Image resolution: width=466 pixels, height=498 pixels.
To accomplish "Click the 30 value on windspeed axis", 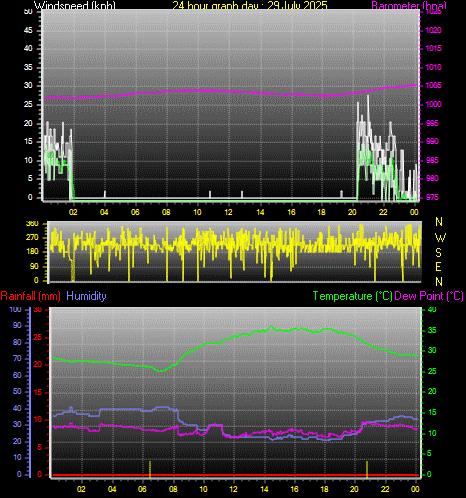I will point(28,85).
